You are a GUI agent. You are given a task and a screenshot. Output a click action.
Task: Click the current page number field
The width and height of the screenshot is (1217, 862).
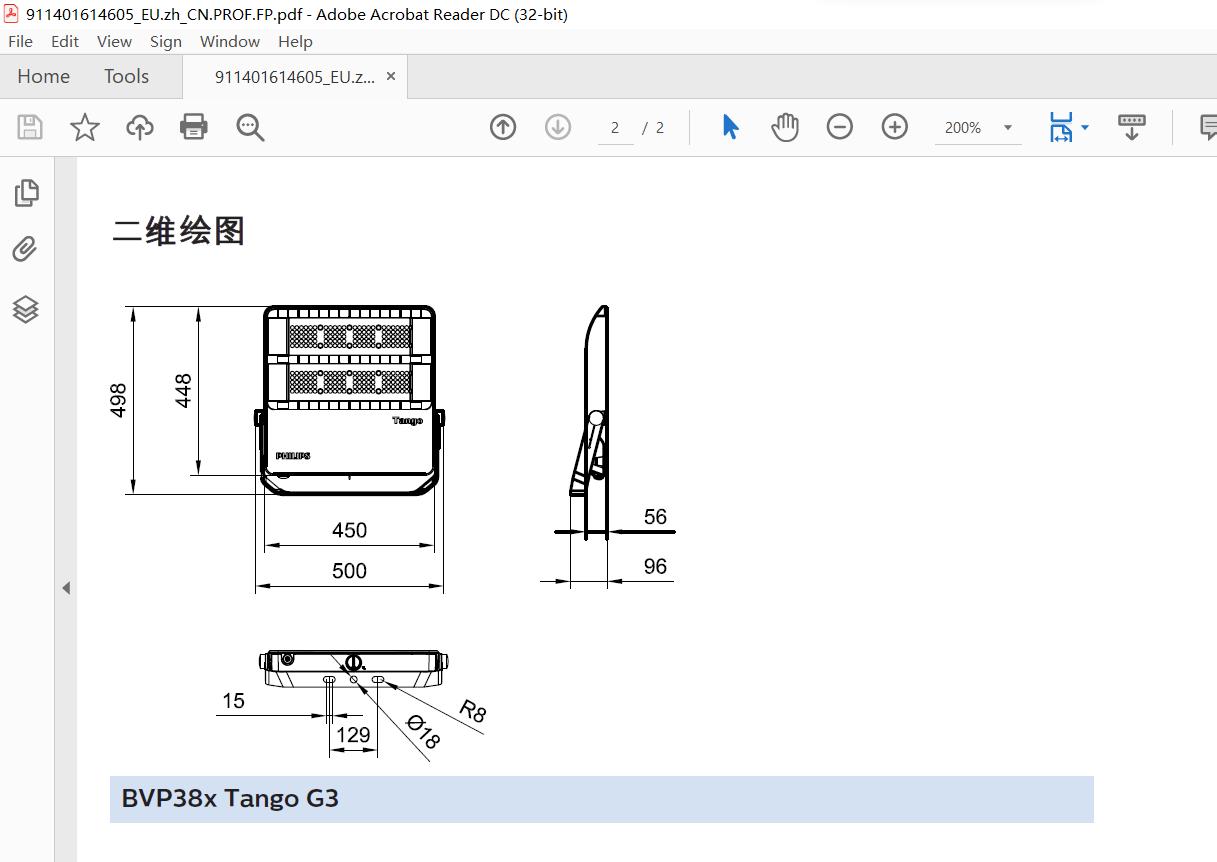(x=615, y=128)
